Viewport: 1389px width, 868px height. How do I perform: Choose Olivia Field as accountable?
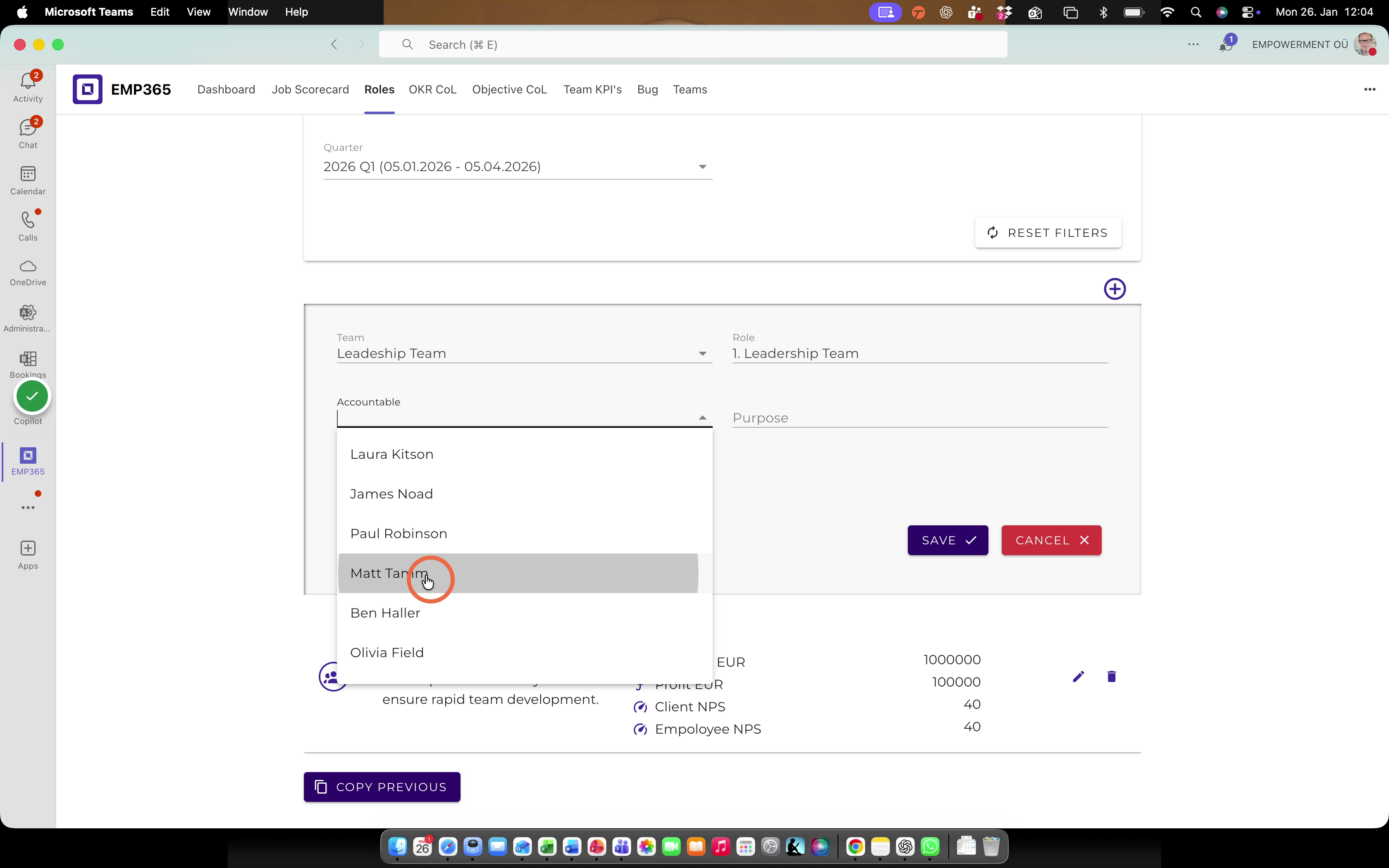pyautogui.click(x=524, y=652)
